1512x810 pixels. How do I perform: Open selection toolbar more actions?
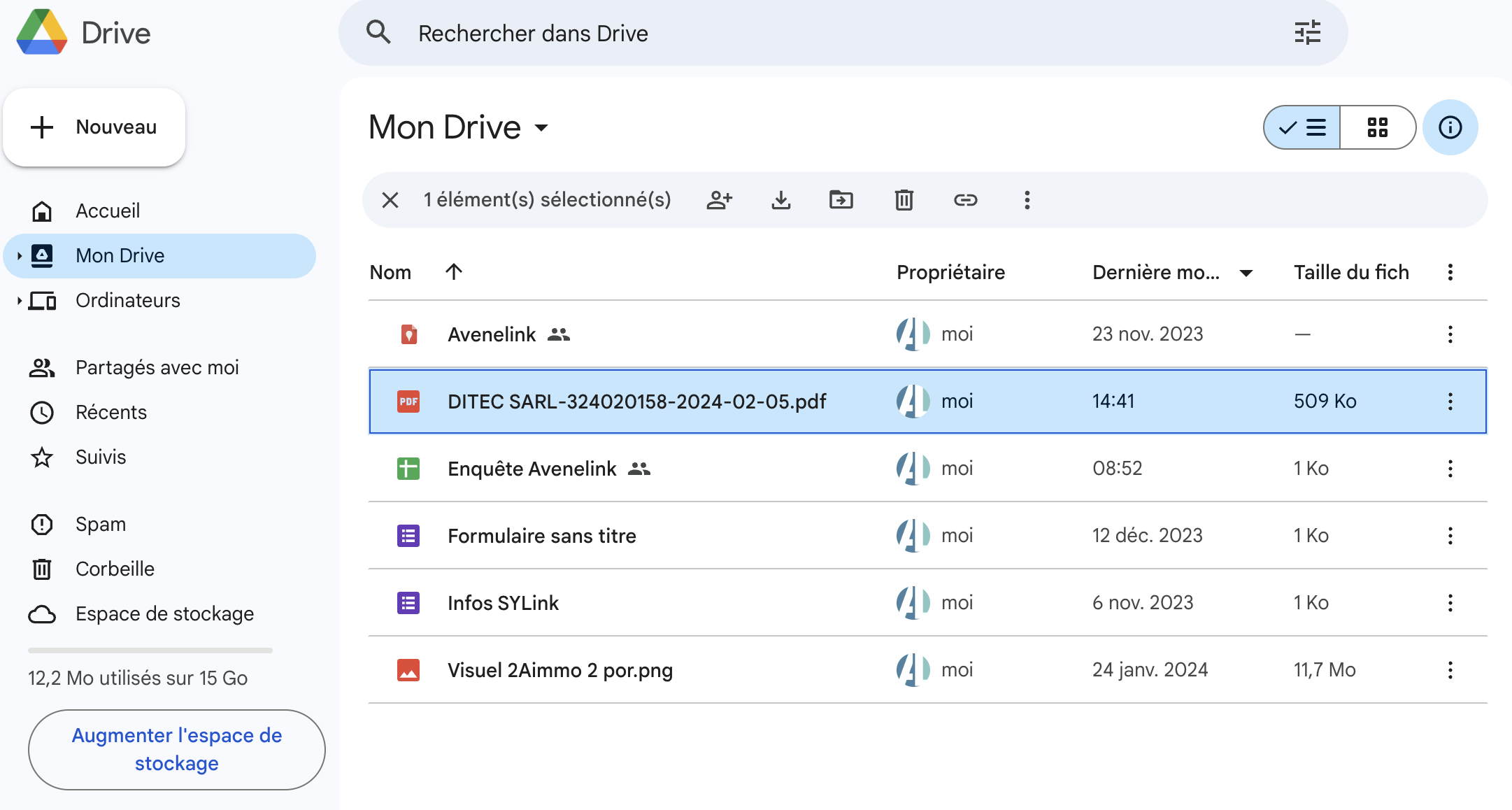pos(1027,200)
